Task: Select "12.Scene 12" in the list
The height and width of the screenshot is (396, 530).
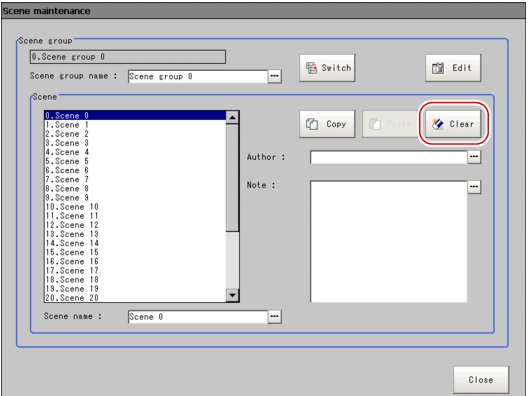Action: [135, 225]
